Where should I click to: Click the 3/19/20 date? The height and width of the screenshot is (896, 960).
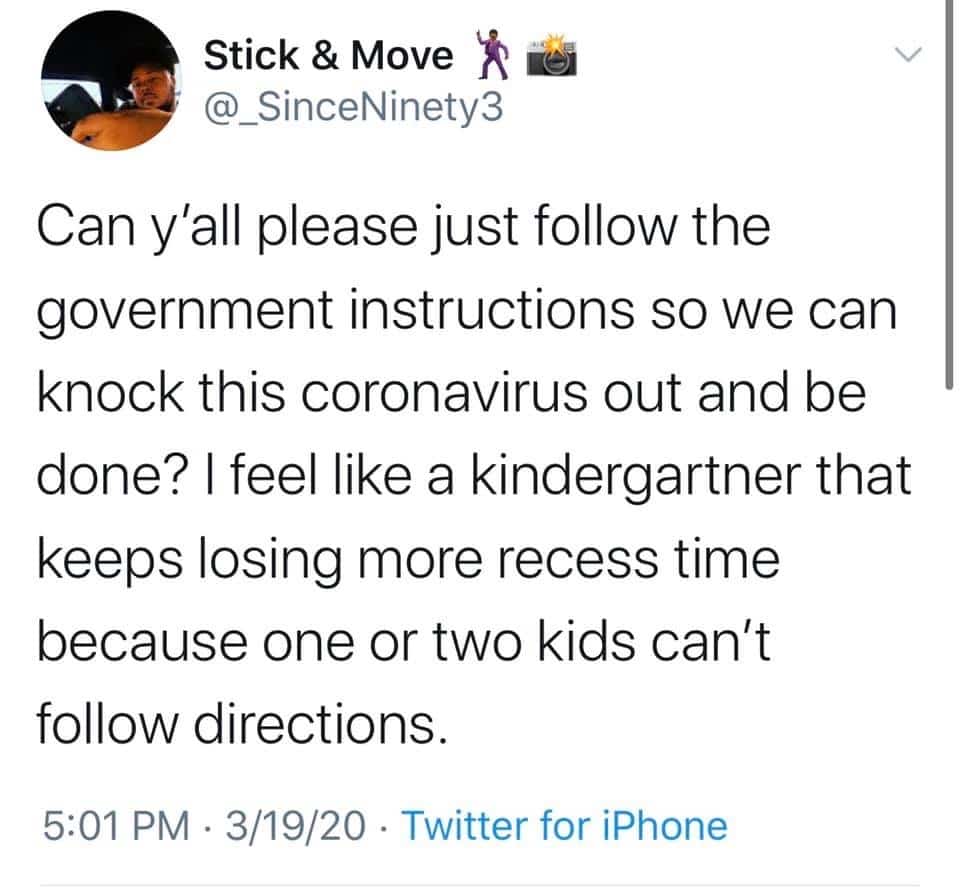point(296,826)
